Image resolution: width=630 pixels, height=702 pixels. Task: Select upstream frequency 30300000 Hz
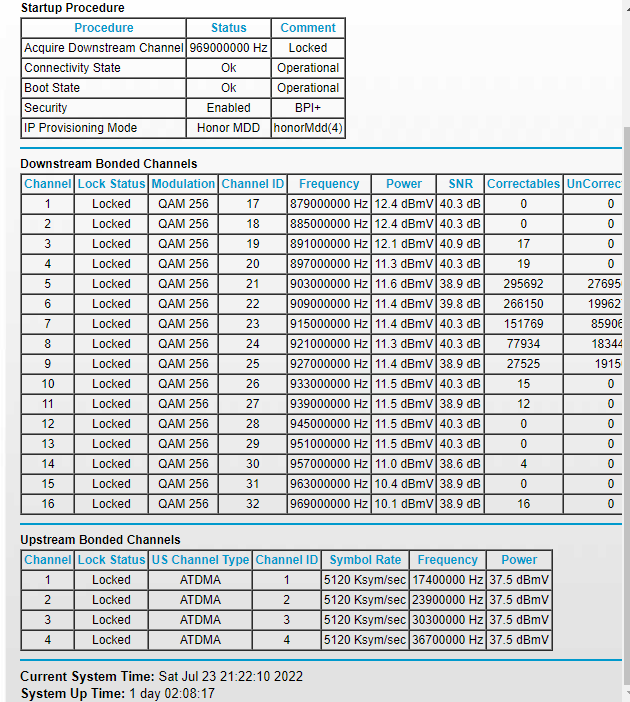tap(447, 620)
